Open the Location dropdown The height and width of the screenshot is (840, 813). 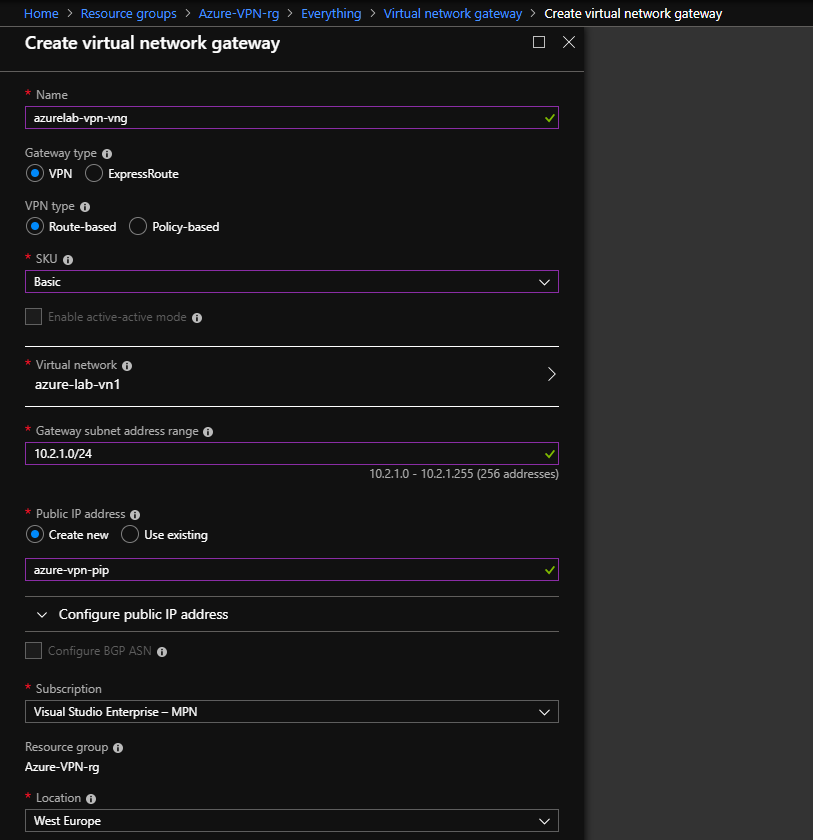point(545,820)
